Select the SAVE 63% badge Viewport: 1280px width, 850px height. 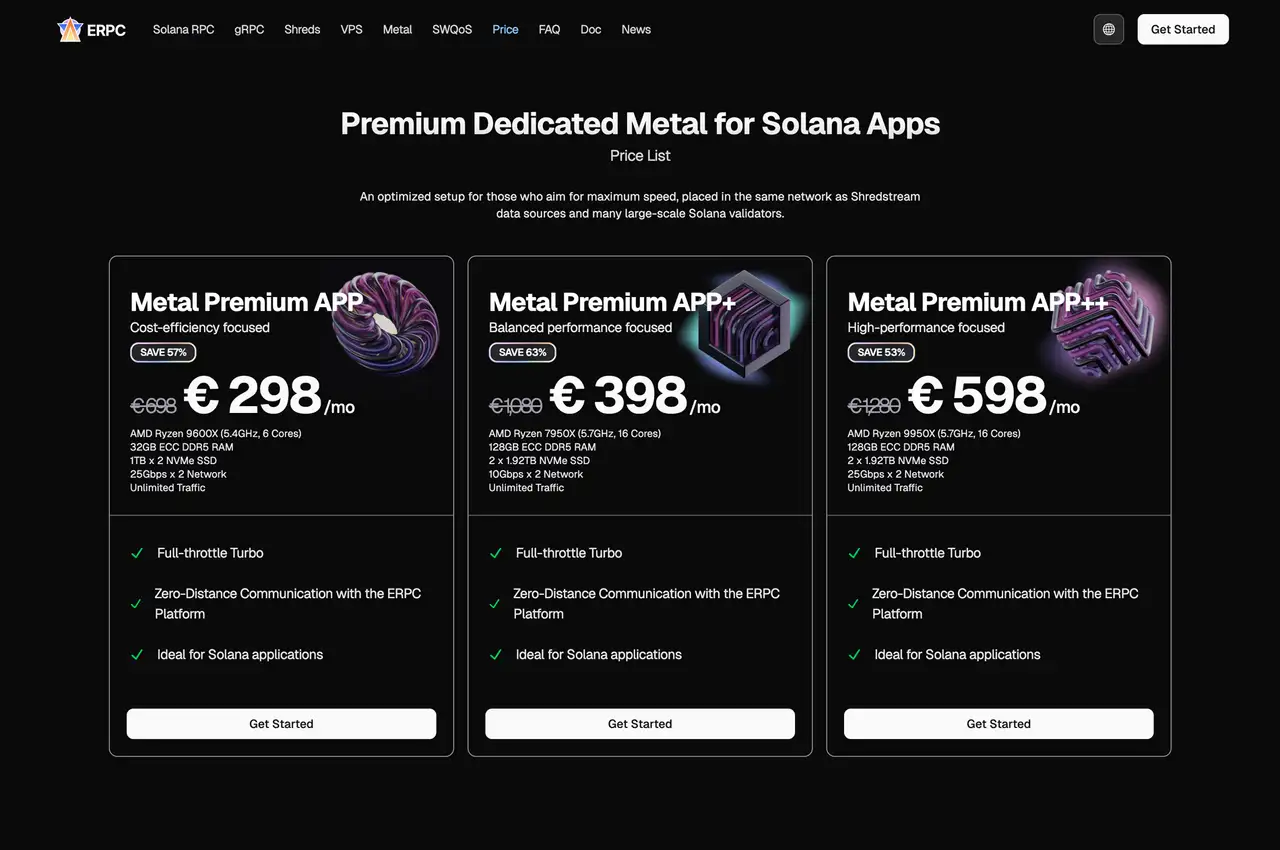click(522, 352)
